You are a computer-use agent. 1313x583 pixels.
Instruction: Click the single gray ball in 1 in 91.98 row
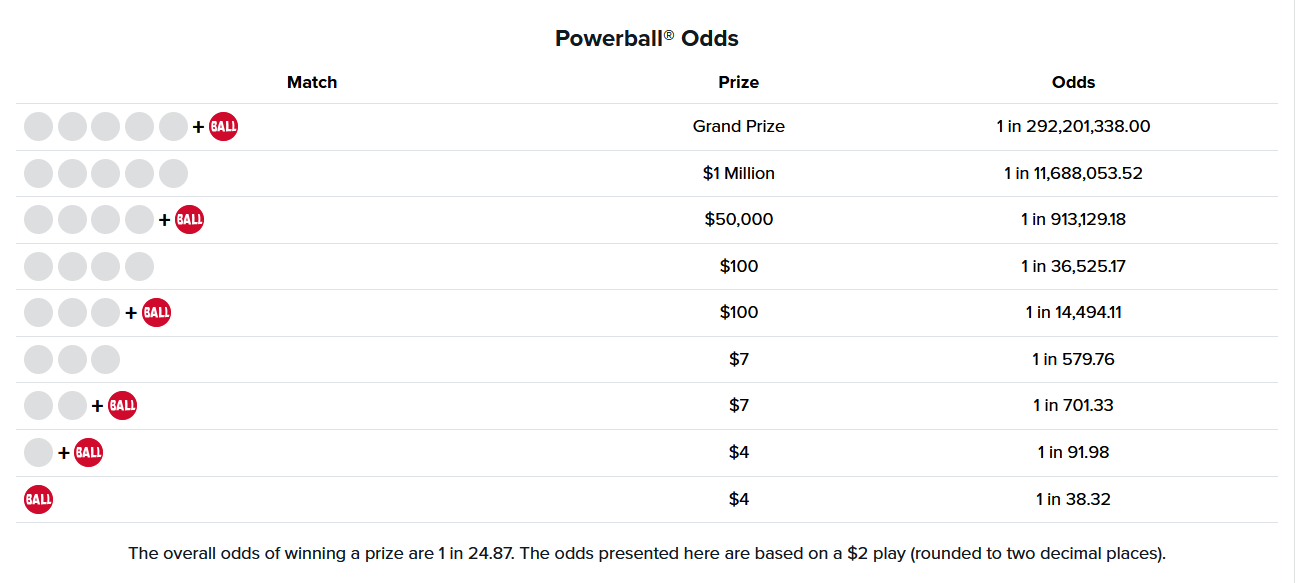click(38, 453)
